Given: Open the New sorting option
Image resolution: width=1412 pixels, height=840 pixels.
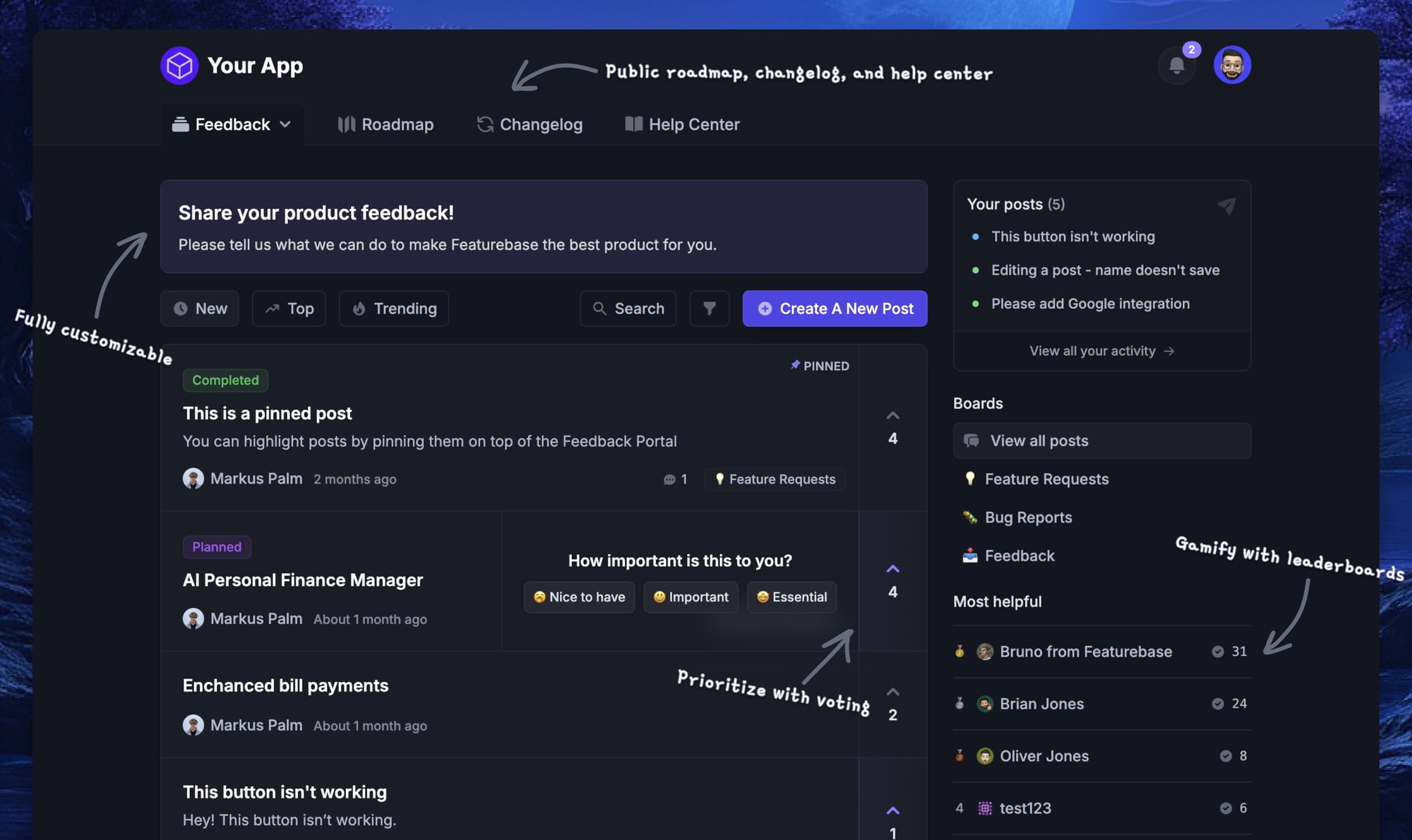Looking at the screenshot, I should click(200, 308).
